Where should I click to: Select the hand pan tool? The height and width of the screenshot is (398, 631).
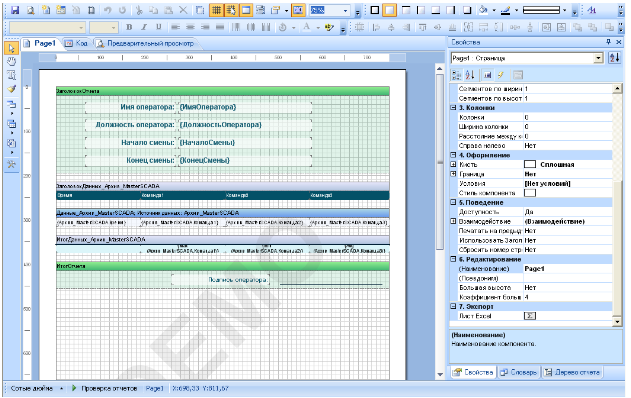[x=11, y=61]
